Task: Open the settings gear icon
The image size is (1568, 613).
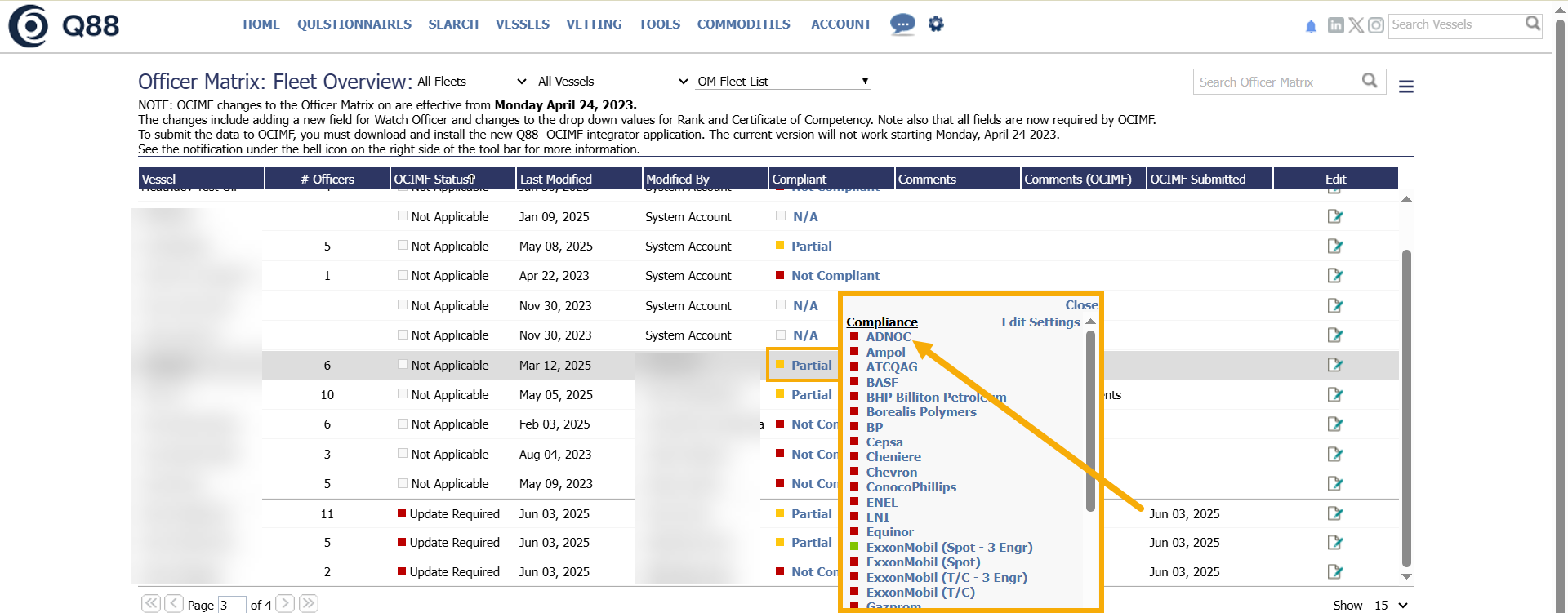Action: click(936, 24)
